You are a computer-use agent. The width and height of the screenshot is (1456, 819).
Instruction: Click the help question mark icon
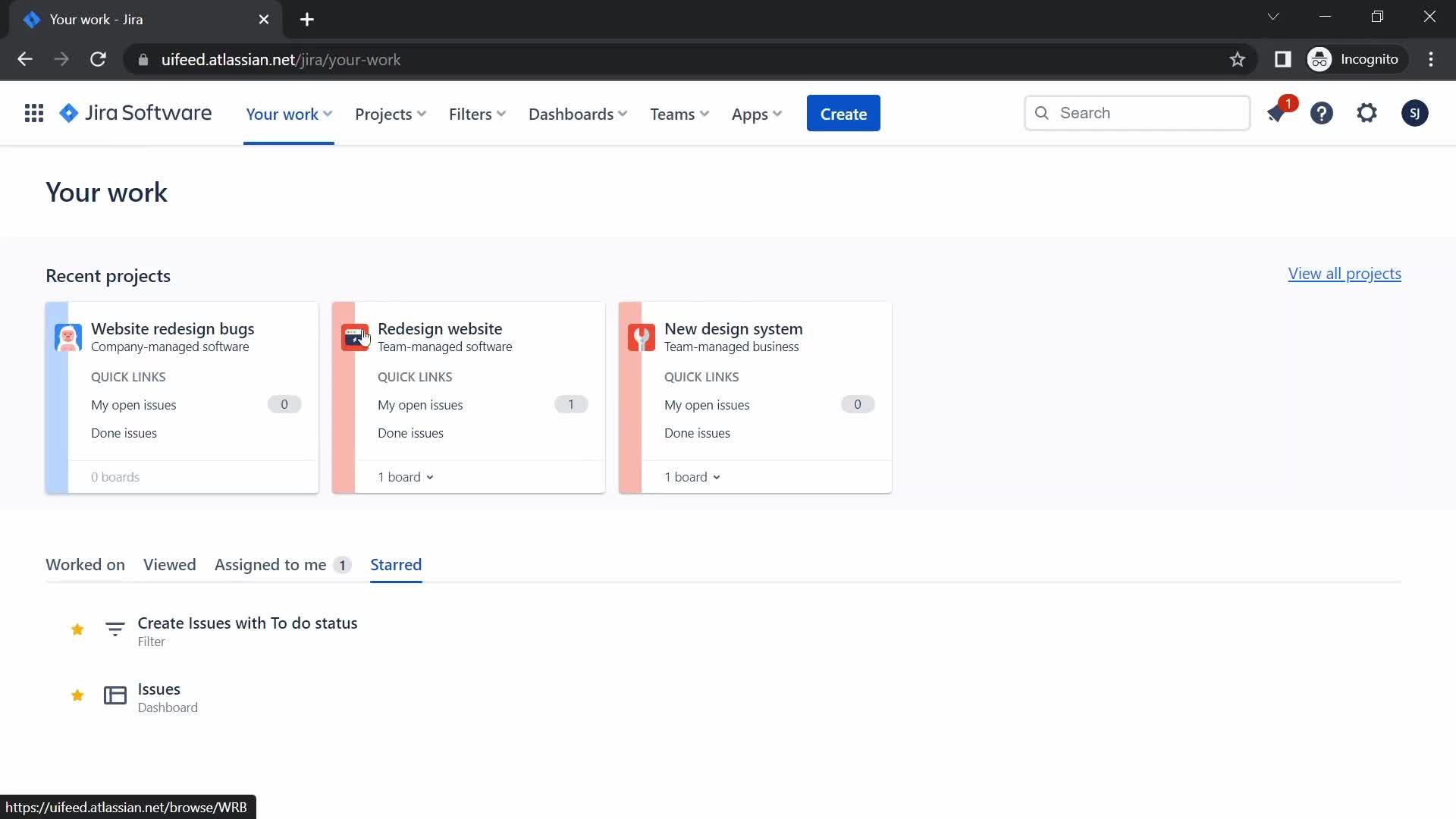click(x=1322, y=113)
